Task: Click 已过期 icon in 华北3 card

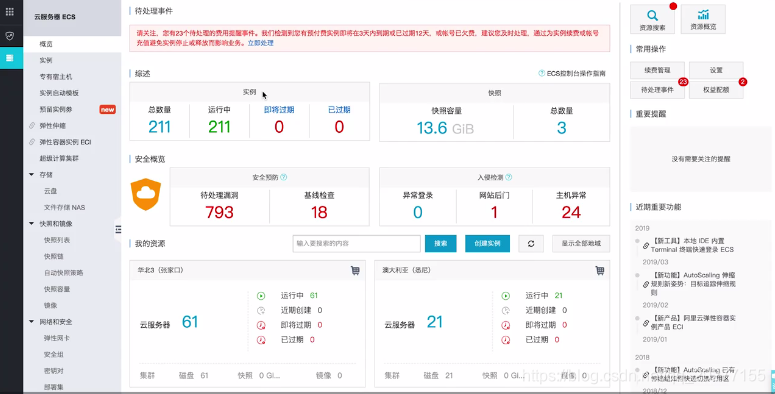Action: [261, 340]
